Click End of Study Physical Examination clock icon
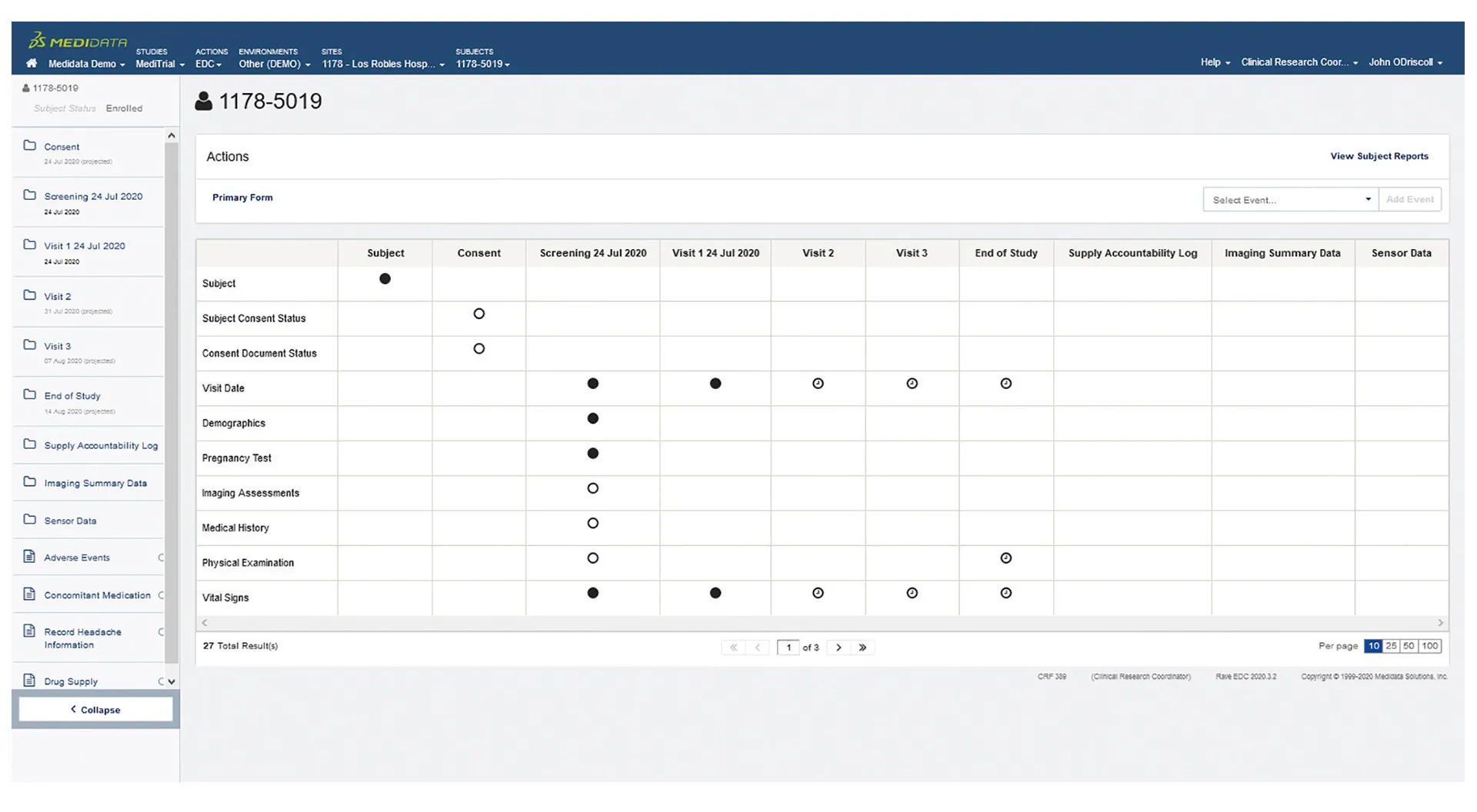This screenshot has width=1477, height=812. coord(1005,558)
